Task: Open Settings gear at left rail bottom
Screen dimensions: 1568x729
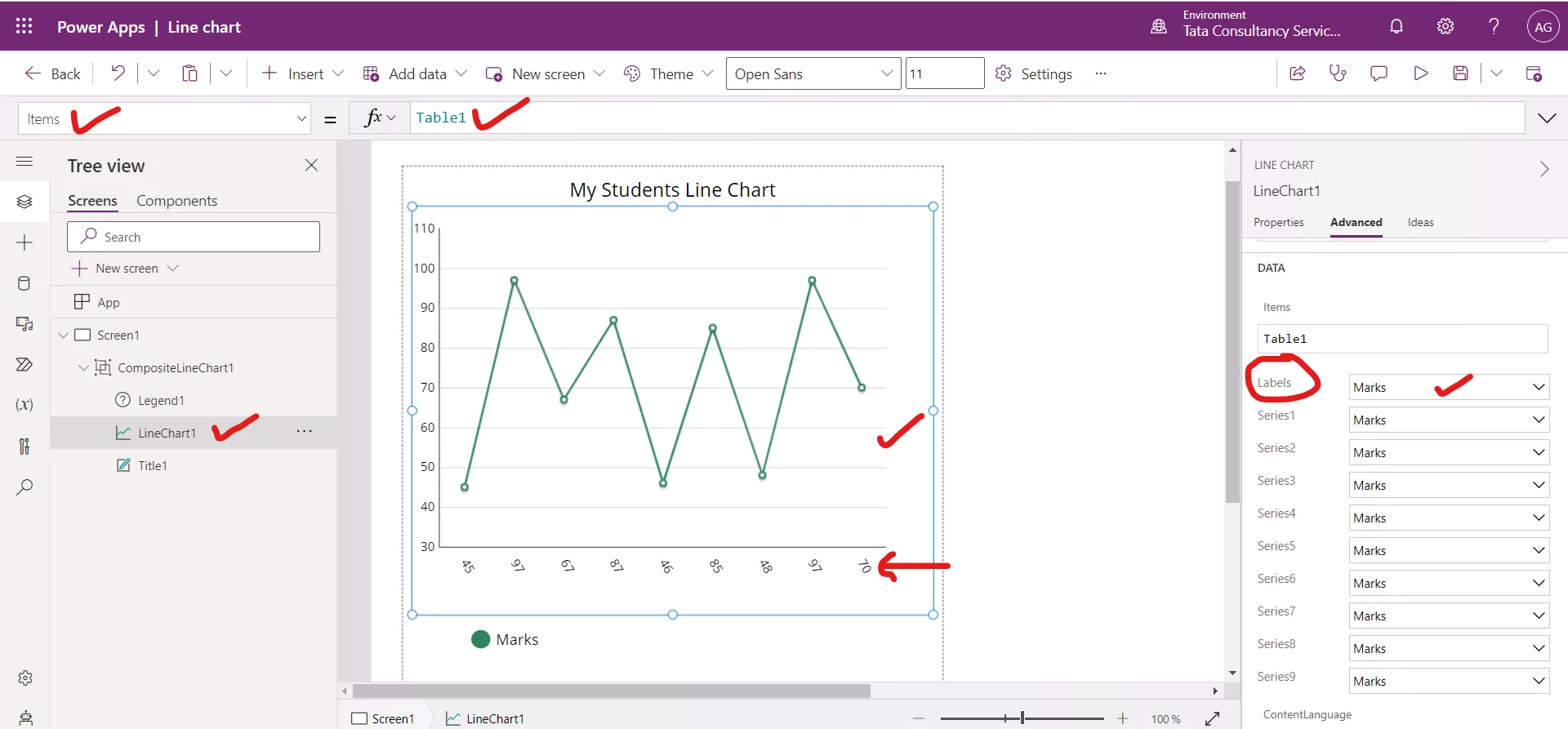Action: point(25,678)
